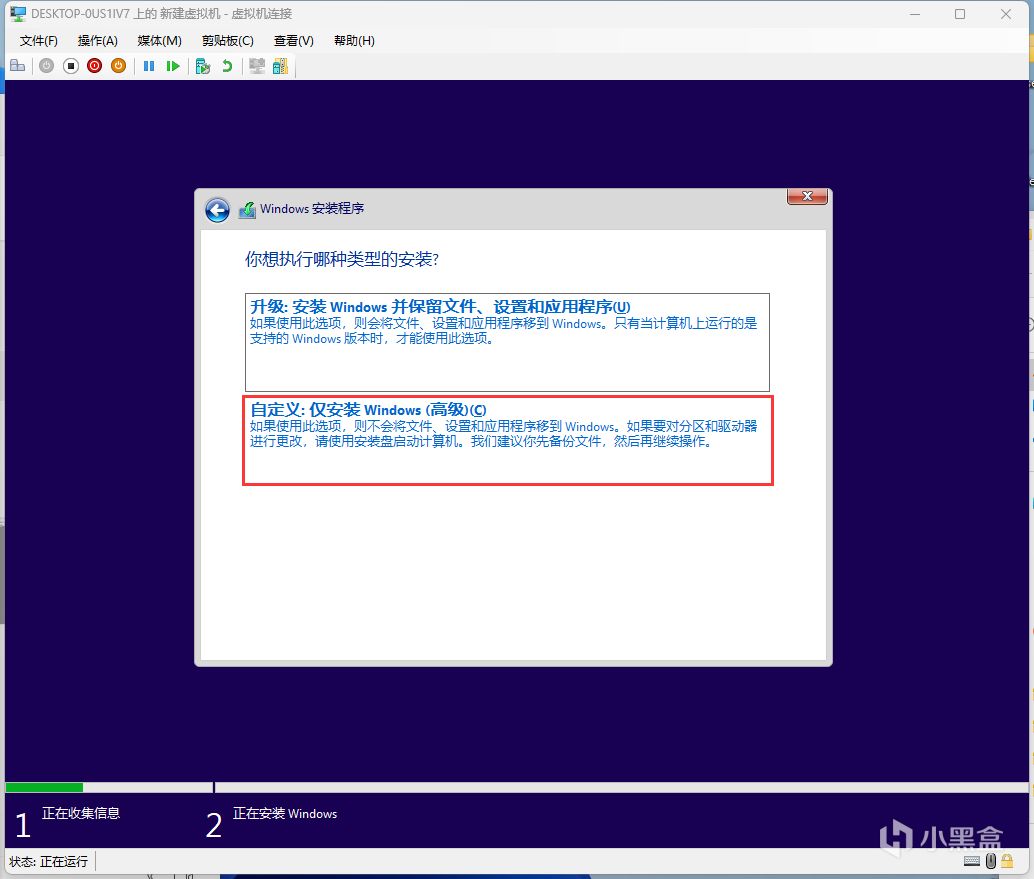This screenshot has height=879, width=1034.
Task: Click step label 正在收集信息
Action: [x=81, y=813]
